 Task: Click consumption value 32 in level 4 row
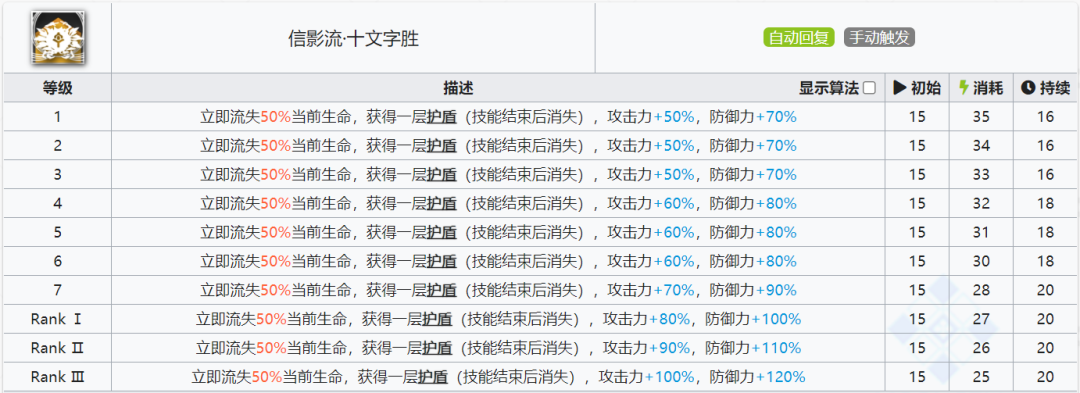coord(981,204)
